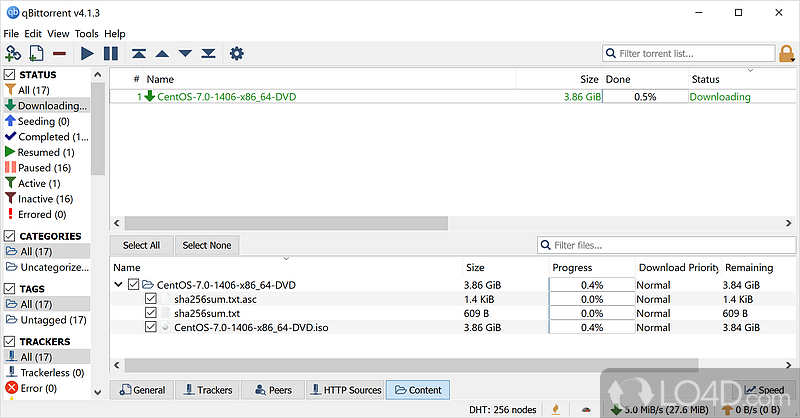The height and width of the screenshot is (418, 800).
Task: Add torrent link toolbar icon
Action: pos(13,53)
